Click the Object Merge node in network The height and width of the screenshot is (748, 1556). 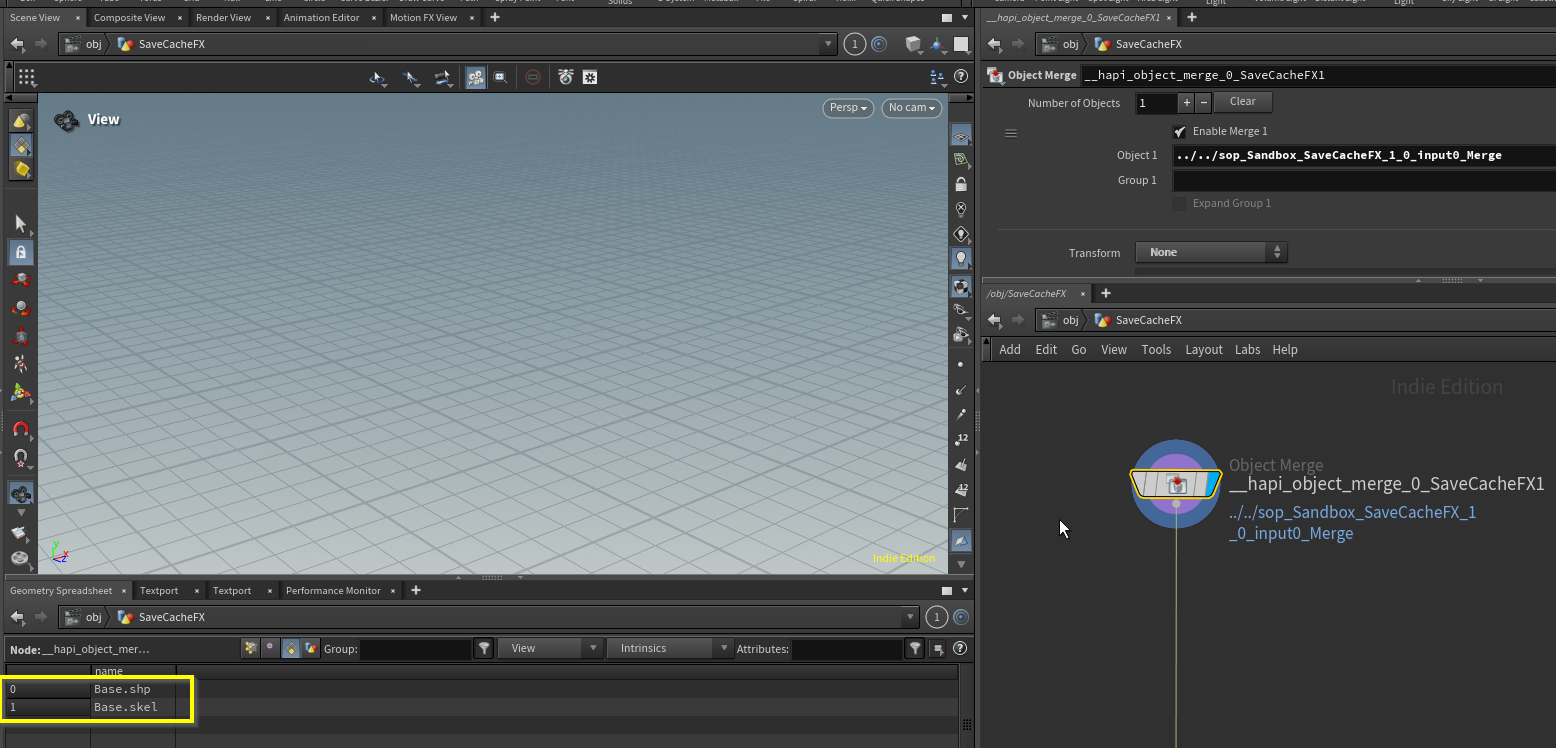point(1176,484)
